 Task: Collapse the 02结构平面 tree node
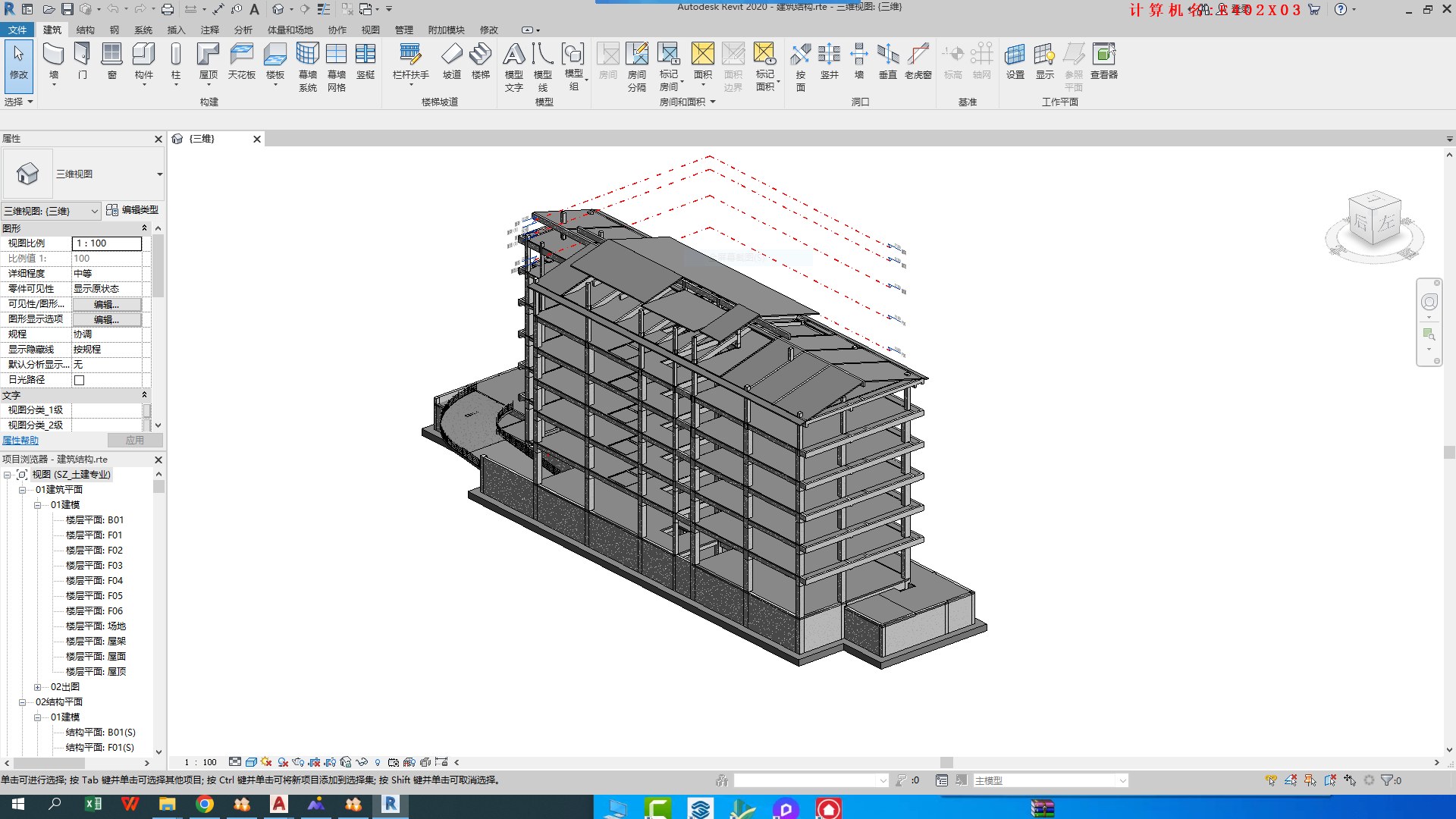tap(22, 702)
